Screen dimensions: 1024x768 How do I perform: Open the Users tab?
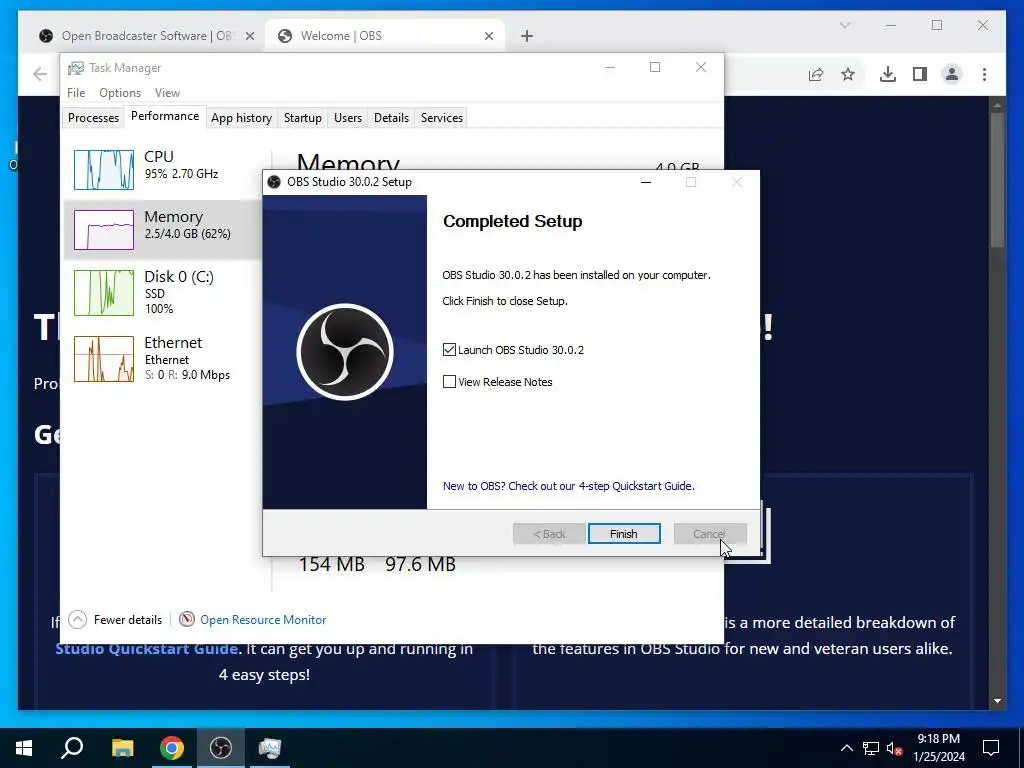point(347,118)
